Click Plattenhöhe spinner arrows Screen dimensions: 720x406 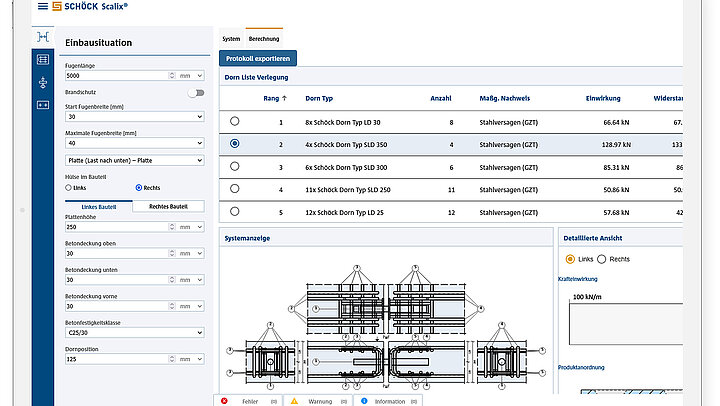click(172, 227)
